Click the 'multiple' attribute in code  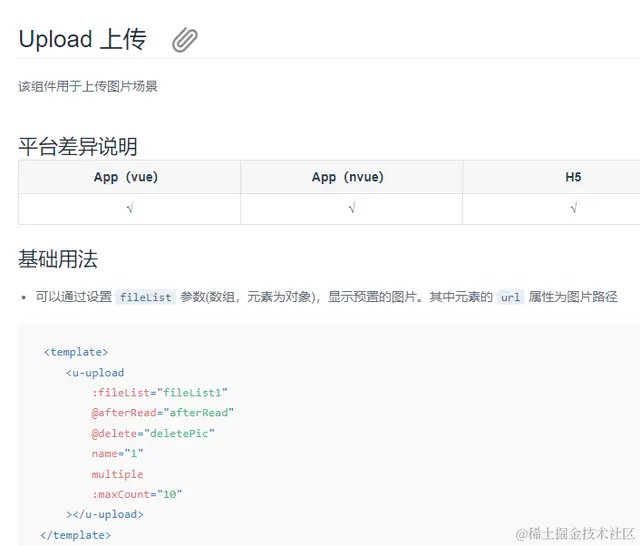(118, 474)
